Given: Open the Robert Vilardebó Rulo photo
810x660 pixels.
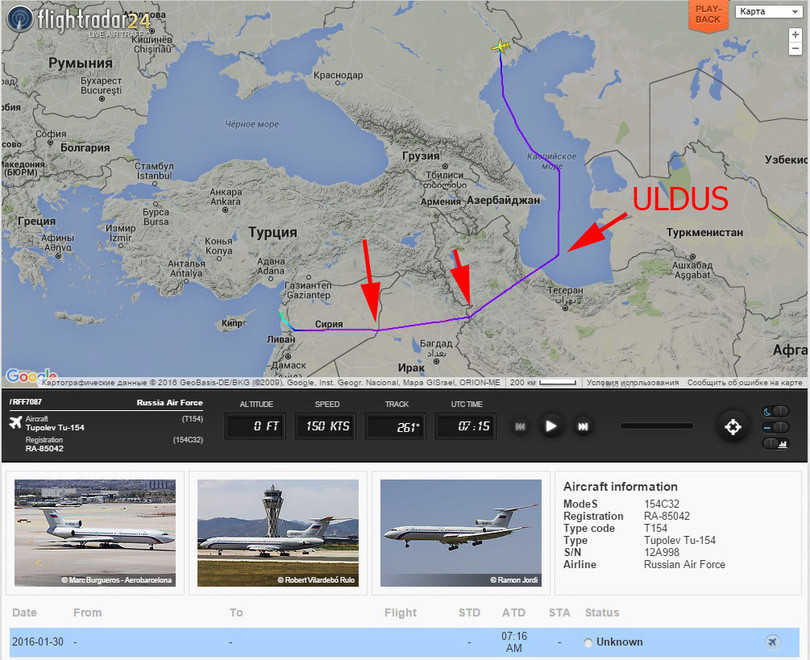Looking at the screenshot, I should click(x=278, y=533).
